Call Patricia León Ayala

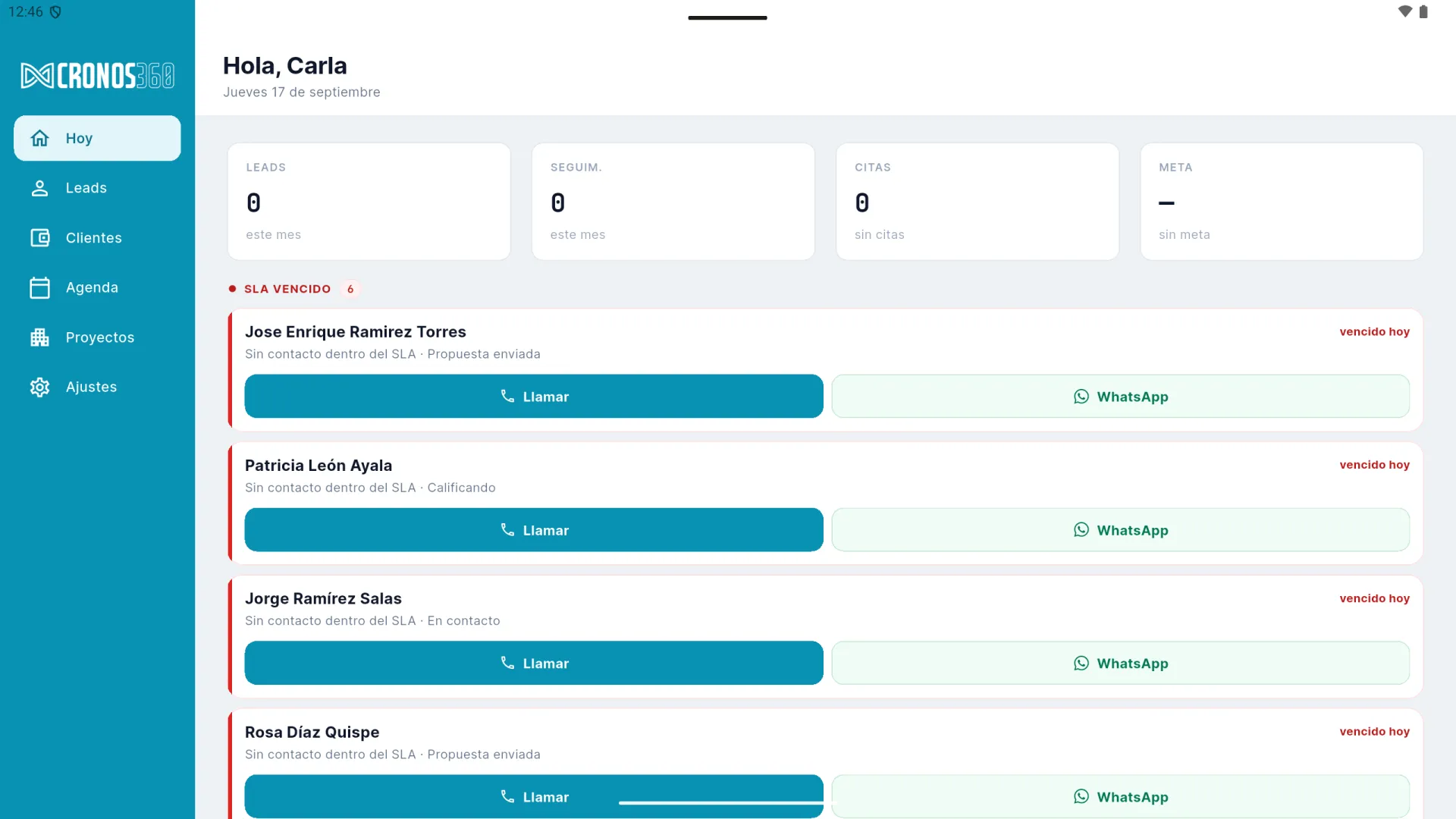pyautogui.click(x=534, y=529)
